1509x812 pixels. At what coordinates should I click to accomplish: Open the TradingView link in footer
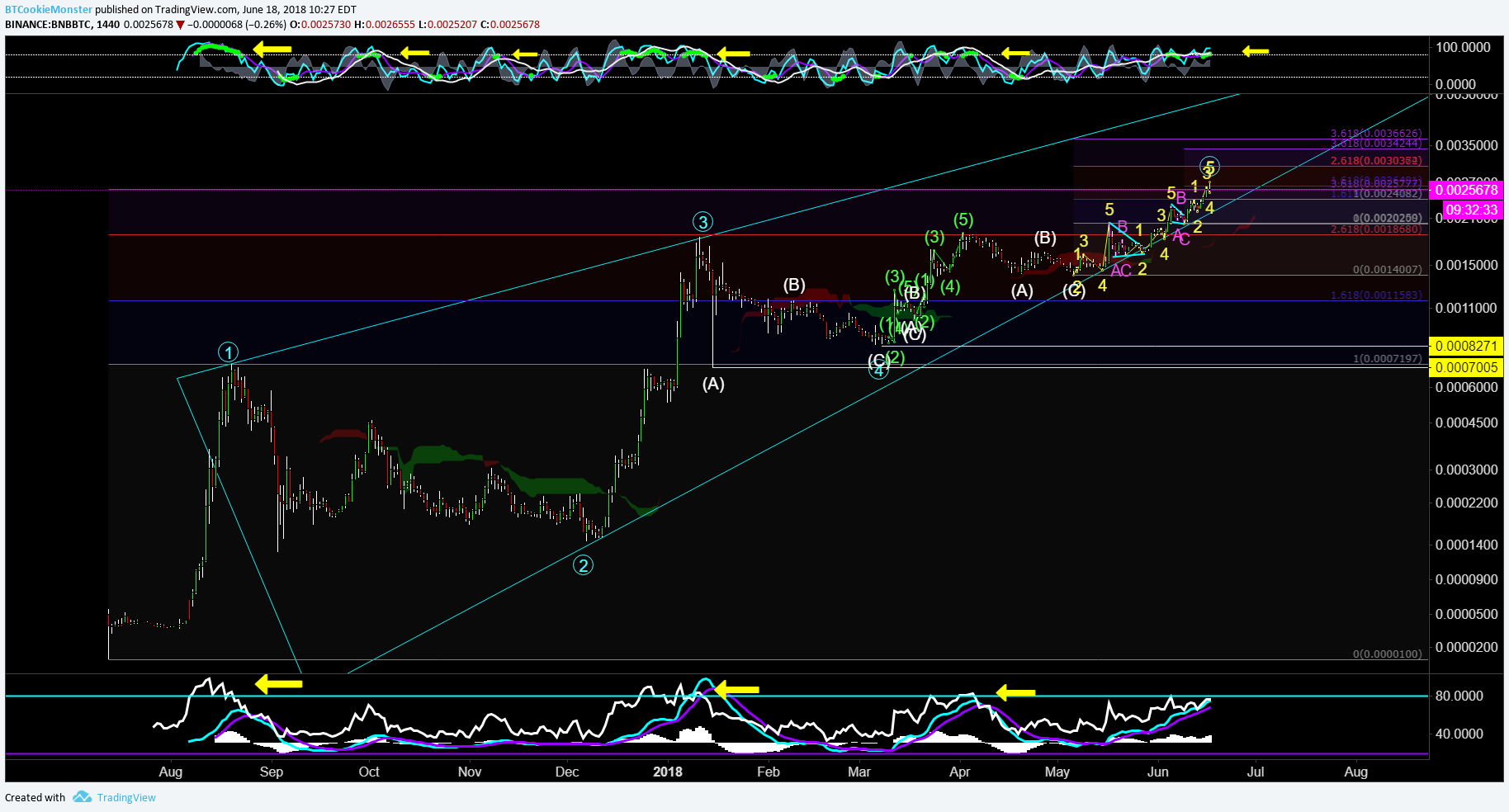[126, 797]
